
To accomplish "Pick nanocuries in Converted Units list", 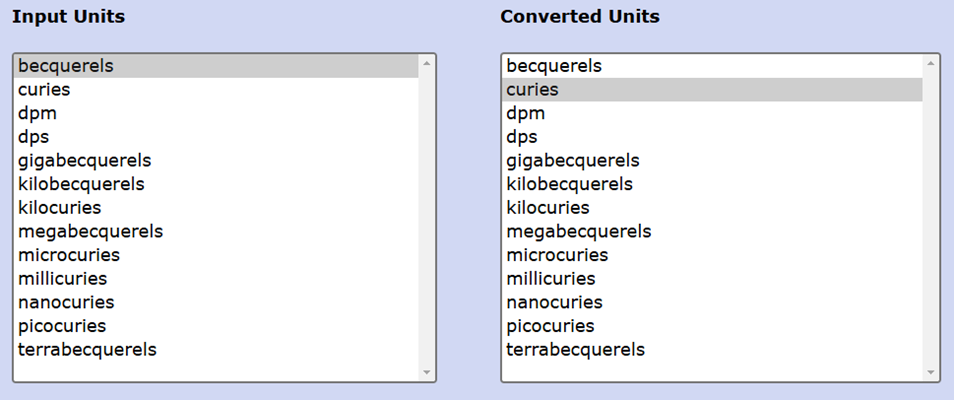I will (x=554, y=302).
